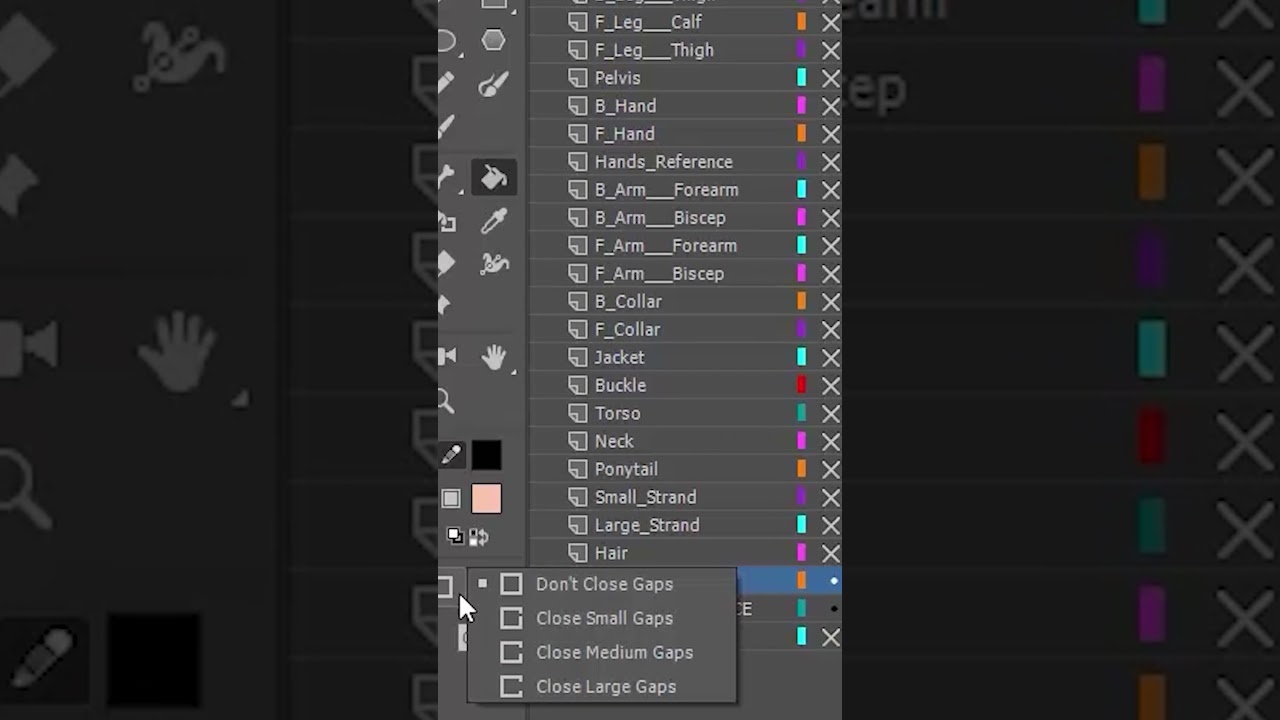Click drawing layer icon of Buckle
This screenshot has width=1280, height=720.
point(578,385)
